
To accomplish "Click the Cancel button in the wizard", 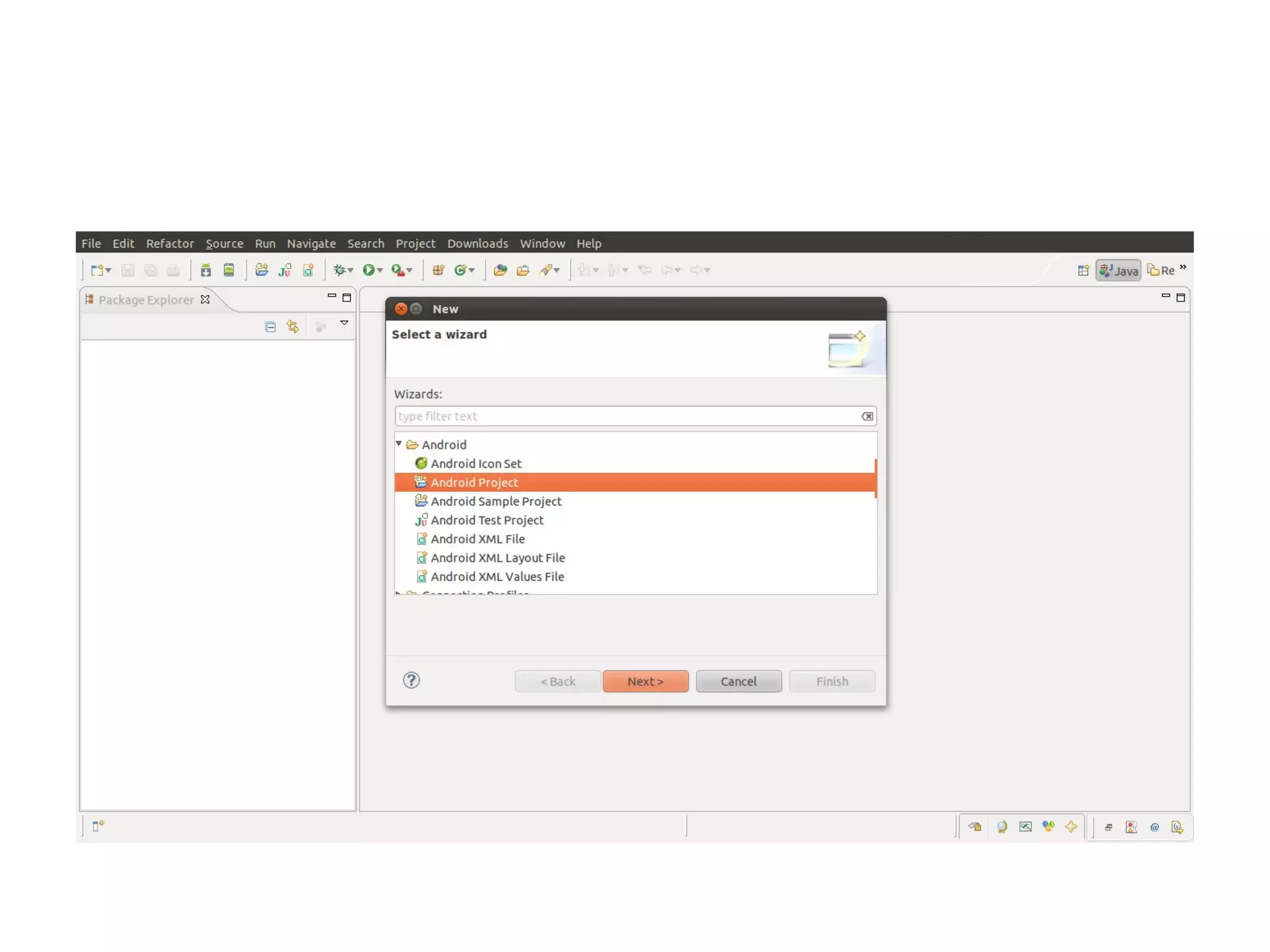I will [x=738, y=681].
